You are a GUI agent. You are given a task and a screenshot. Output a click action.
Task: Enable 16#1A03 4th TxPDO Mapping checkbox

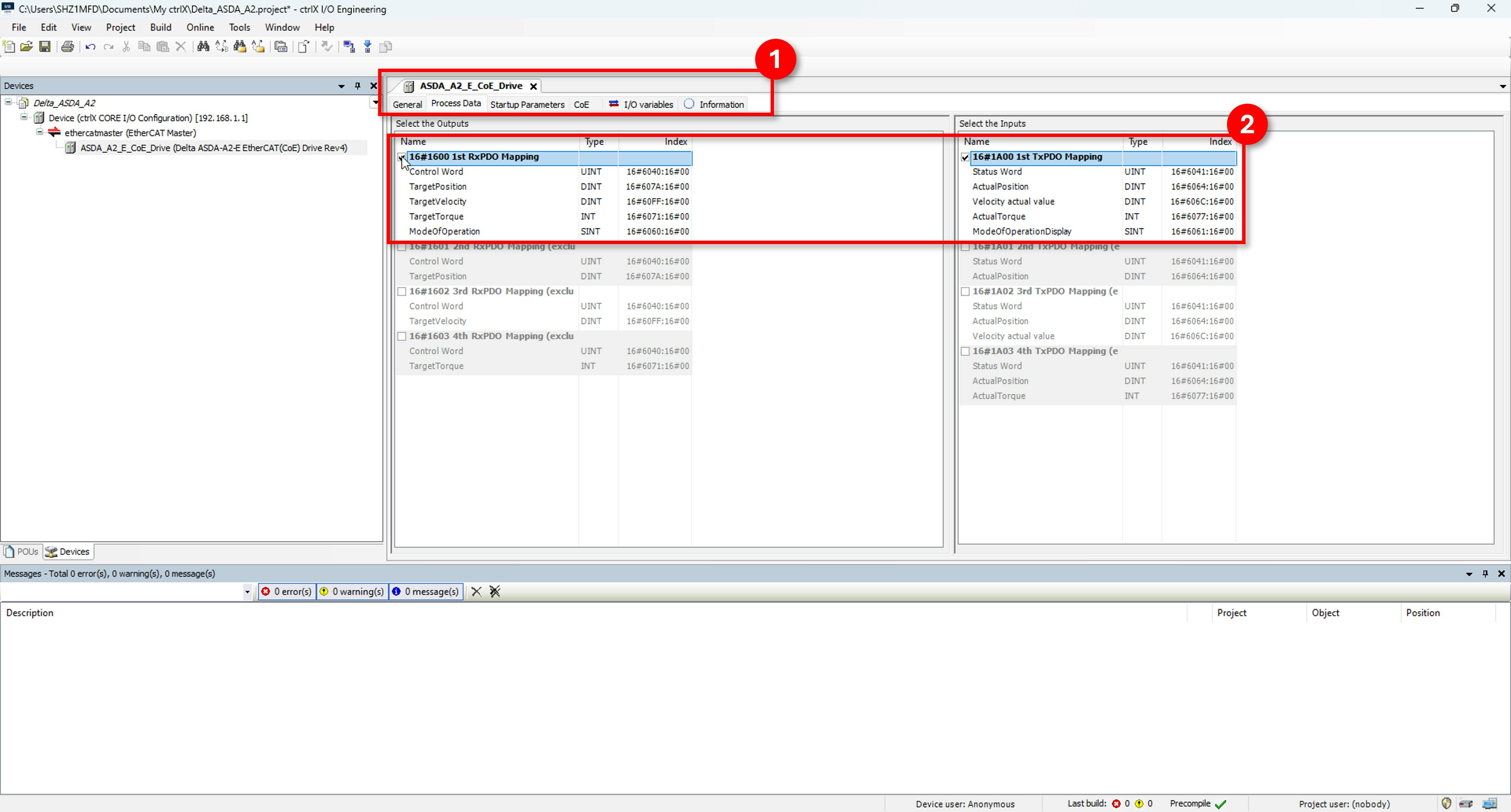(965, 351)
